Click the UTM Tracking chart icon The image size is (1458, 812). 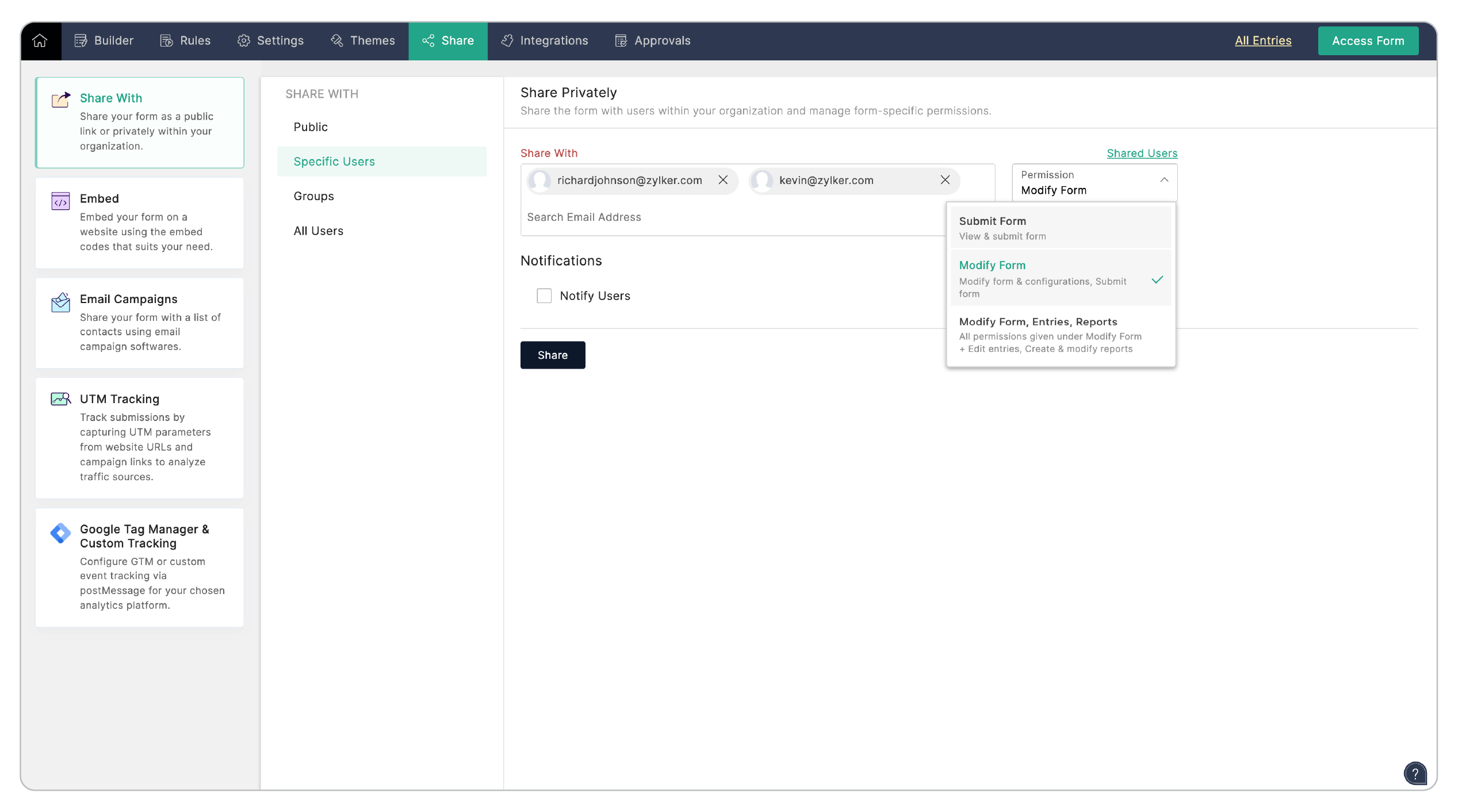tap(60, 399)
